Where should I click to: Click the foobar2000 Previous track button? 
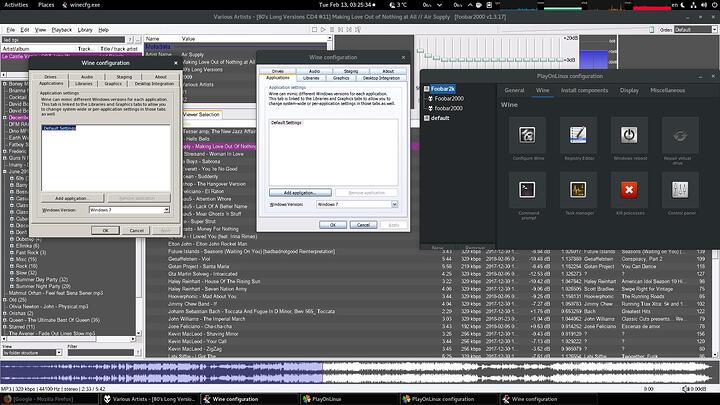point(341,29)
